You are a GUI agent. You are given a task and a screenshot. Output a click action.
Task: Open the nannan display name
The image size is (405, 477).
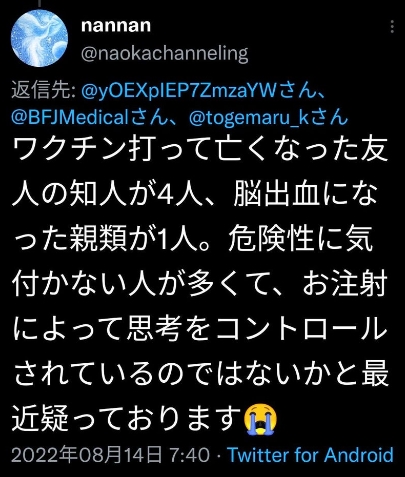116,26
